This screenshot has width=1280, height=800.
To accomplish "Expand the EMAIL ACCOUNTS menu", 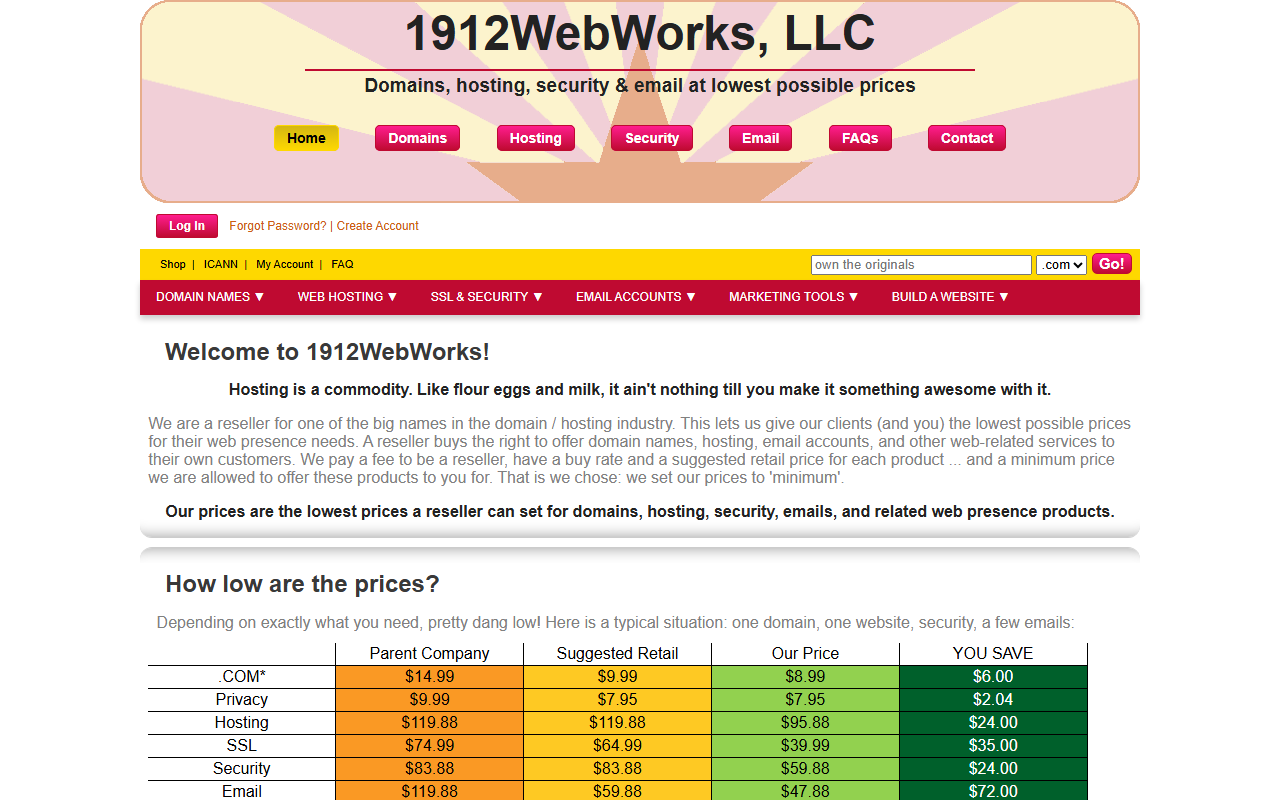I will [636, 297].
